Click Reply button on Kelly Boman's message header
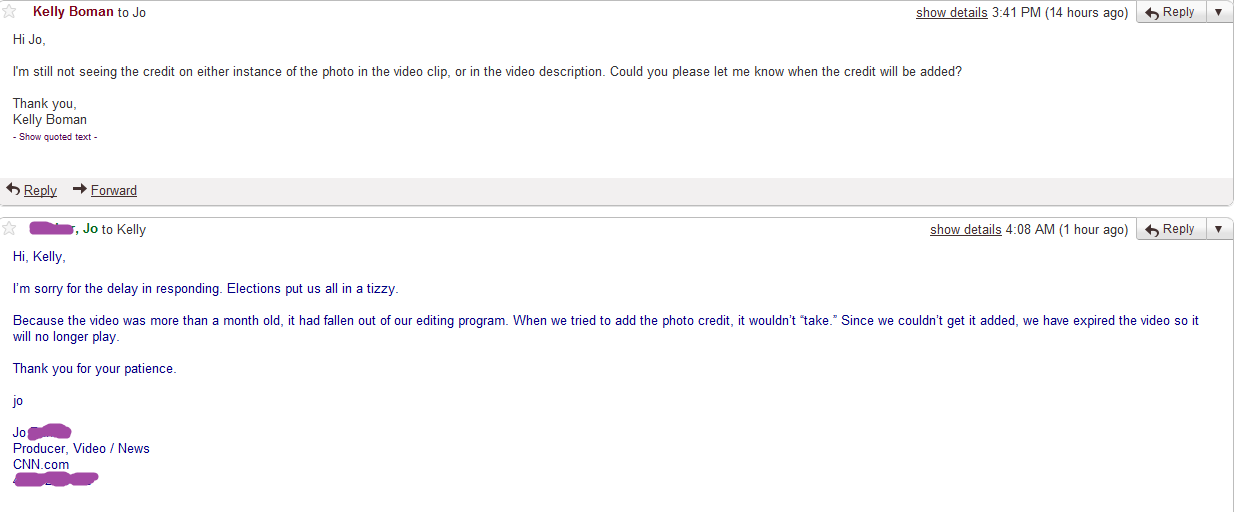This screenshot has width=1234, height=512. pyautogui.click(x=1170, y=12)
